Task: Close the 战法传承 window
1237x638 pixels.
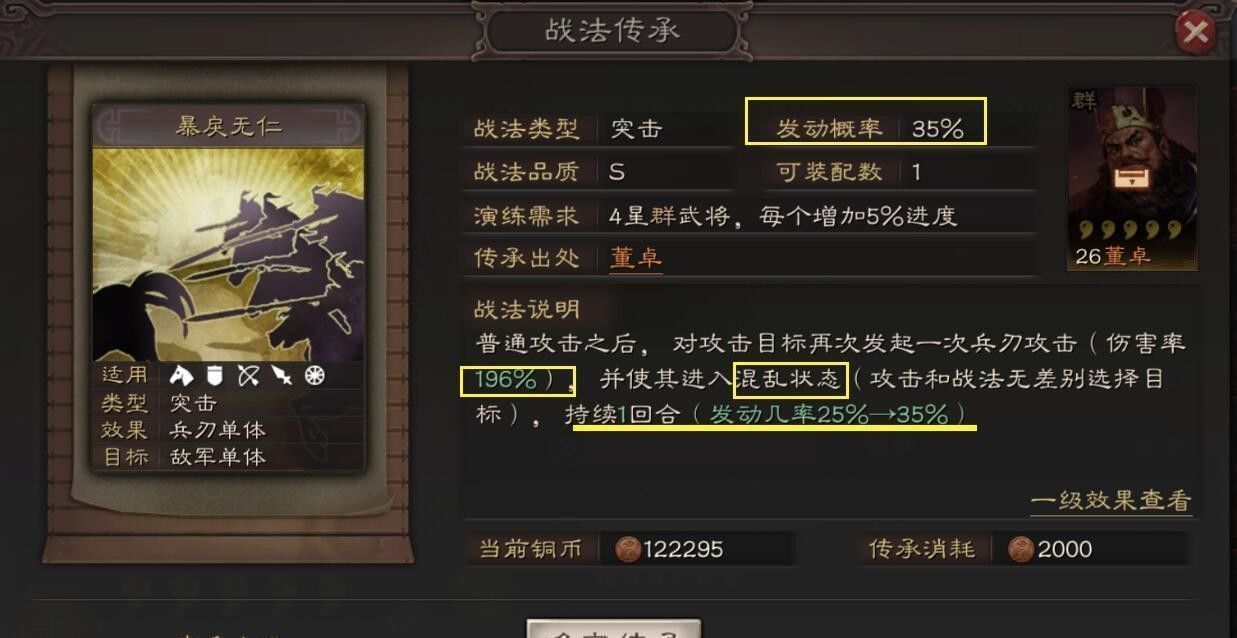Action: [x=1194, y=32]
